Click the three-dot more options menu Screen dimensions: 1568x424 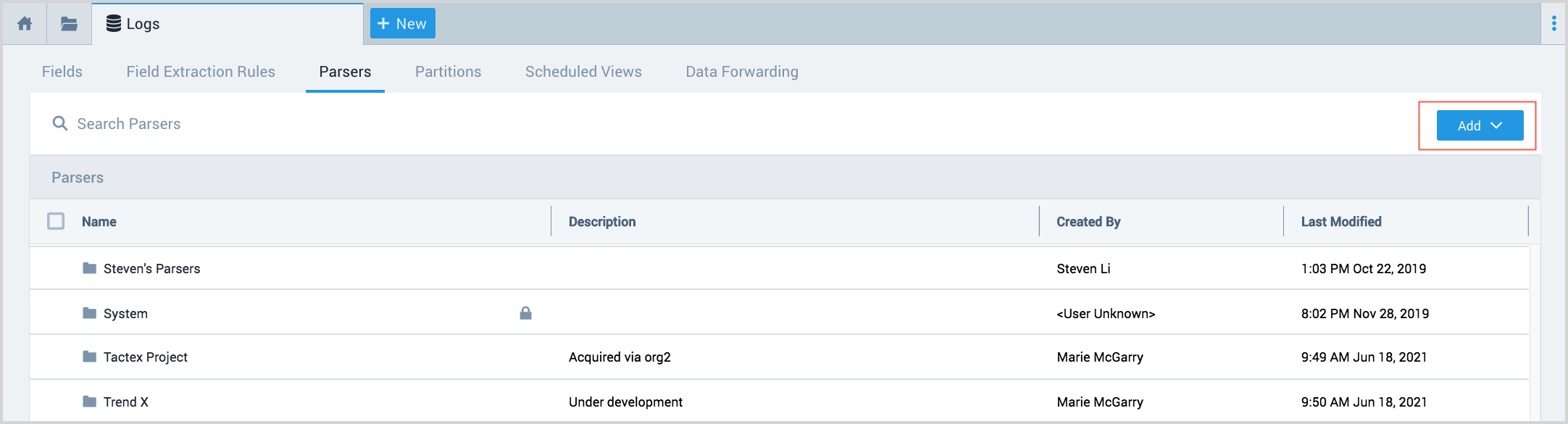click(x=1554, y=24)
